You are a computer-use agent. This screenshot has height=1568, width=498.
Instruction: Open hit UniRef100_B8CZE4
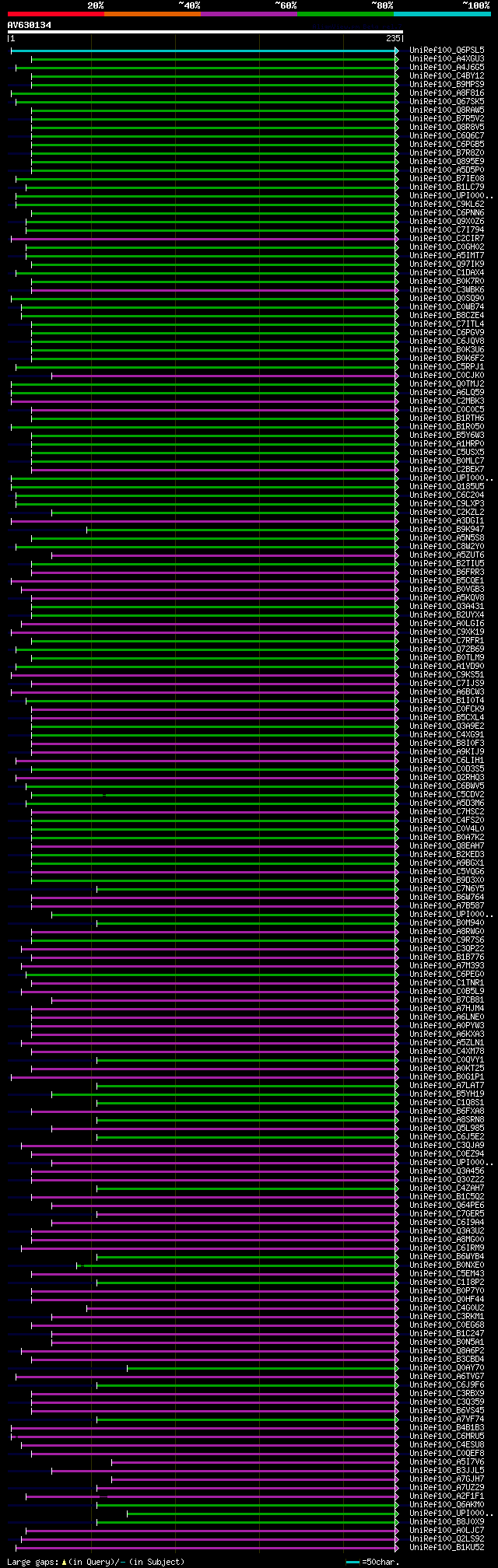click(x=447, y=316)
